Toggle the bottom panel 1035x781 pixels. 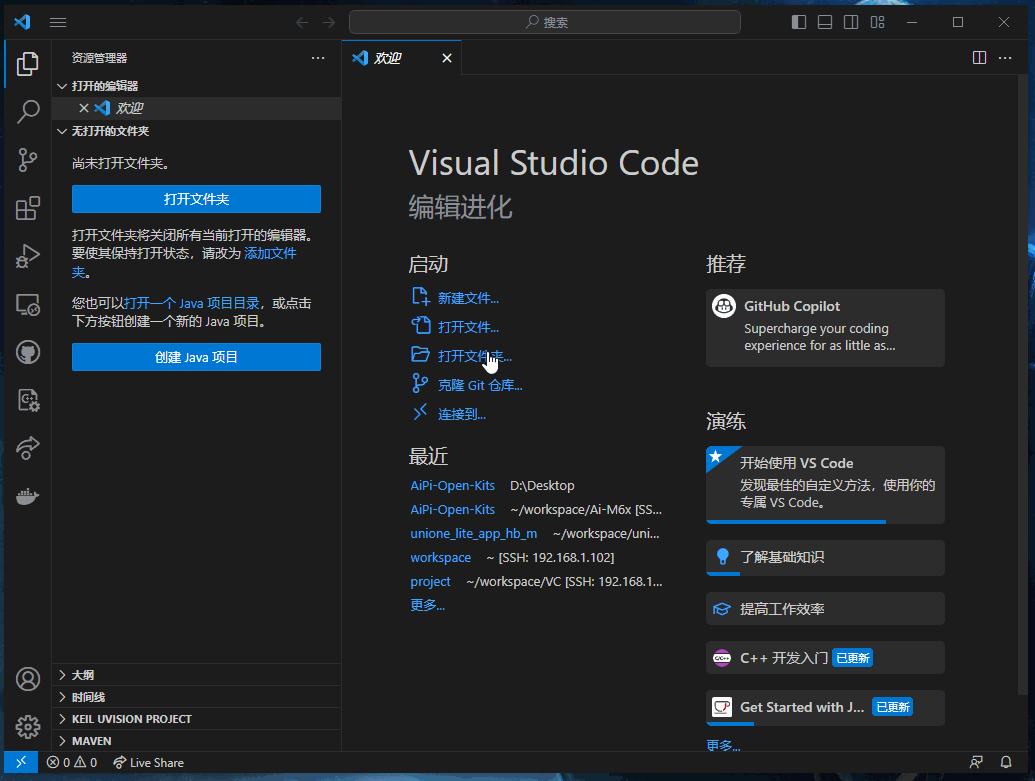(x=825, y=22)
